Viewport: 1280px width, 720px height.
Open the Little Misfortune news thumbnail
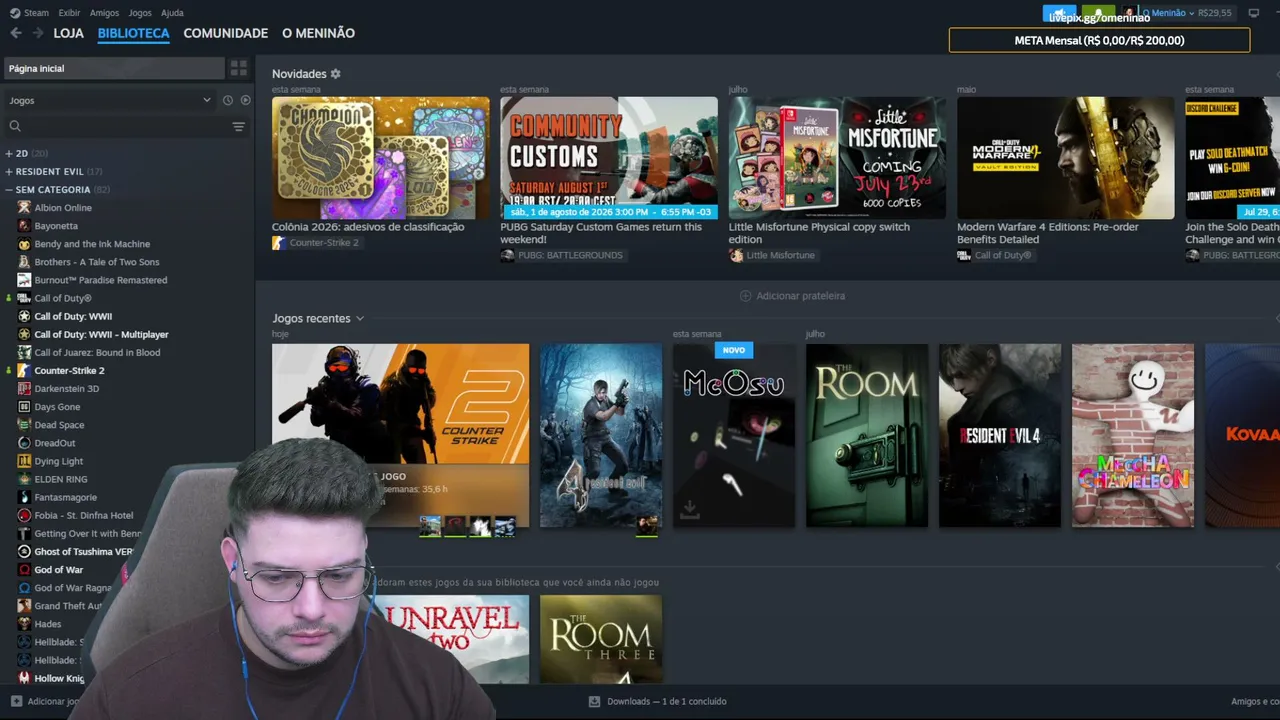837,158
